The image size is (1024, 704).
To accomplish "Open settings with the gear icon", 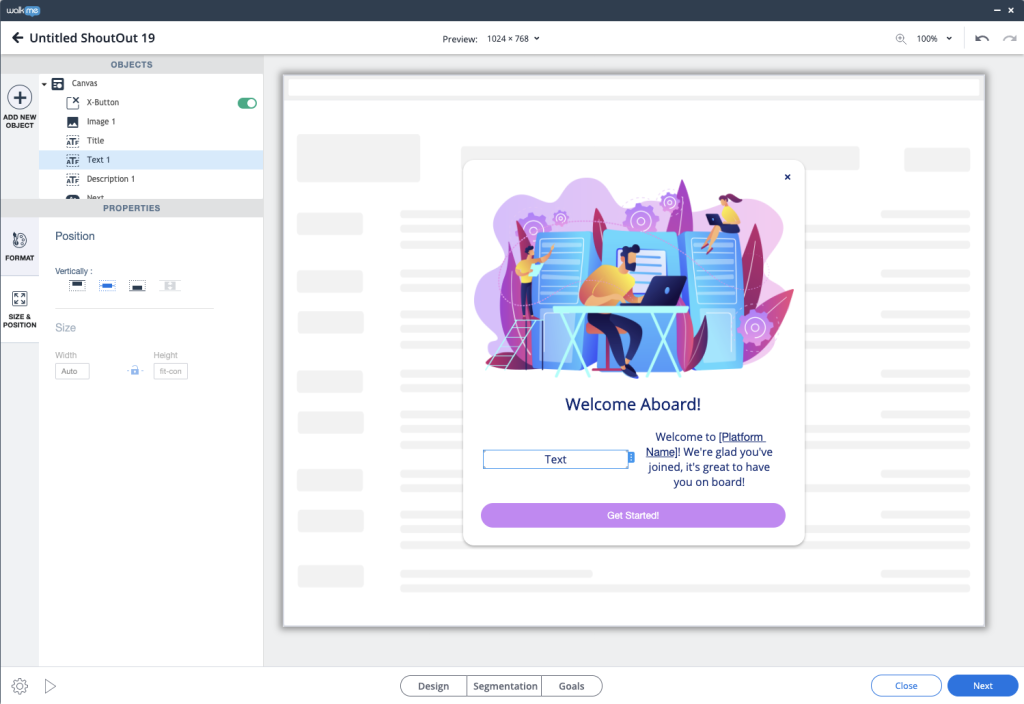I will point(19,686).
